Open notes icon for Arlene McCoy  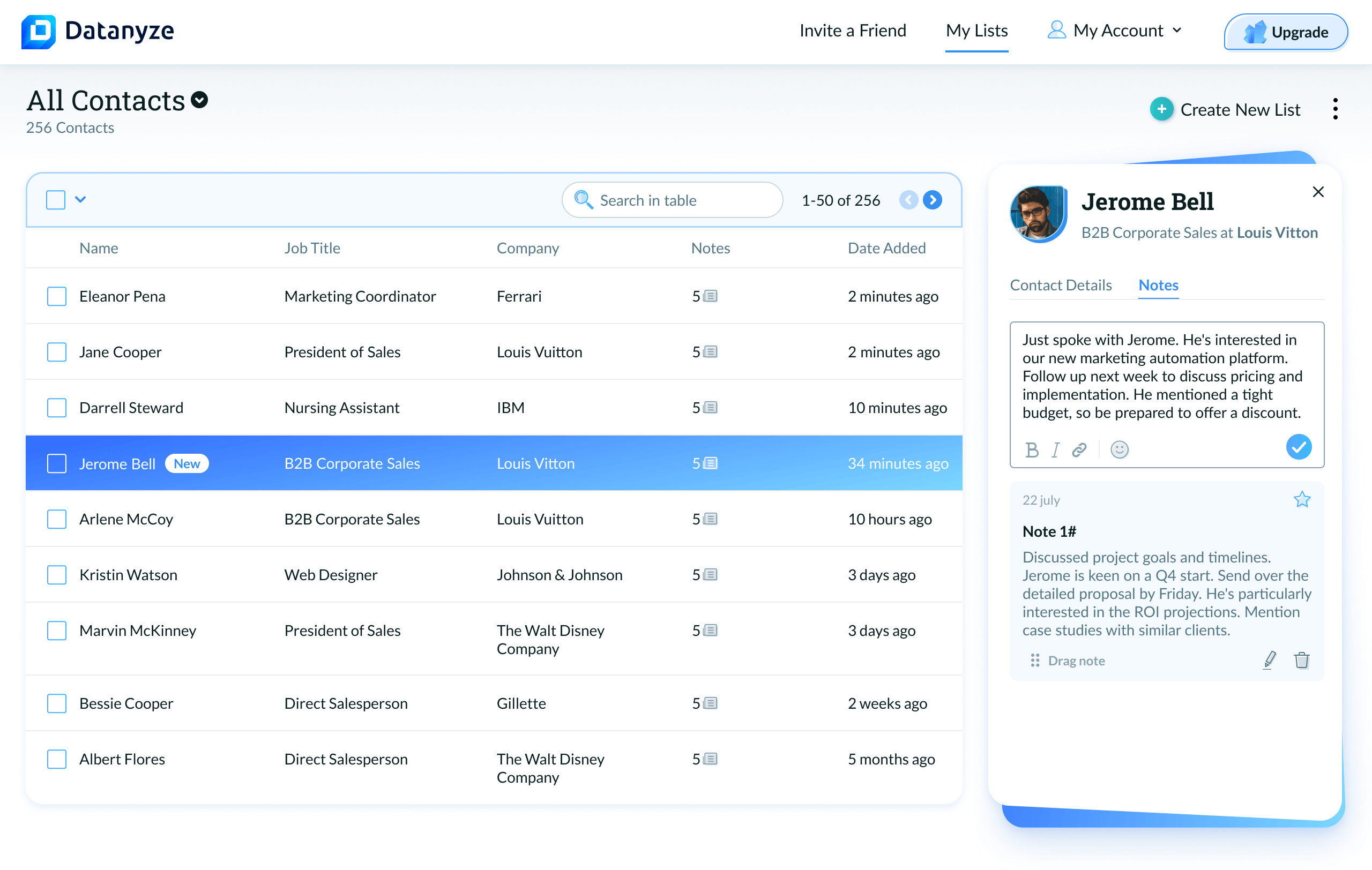coord(710,519)
